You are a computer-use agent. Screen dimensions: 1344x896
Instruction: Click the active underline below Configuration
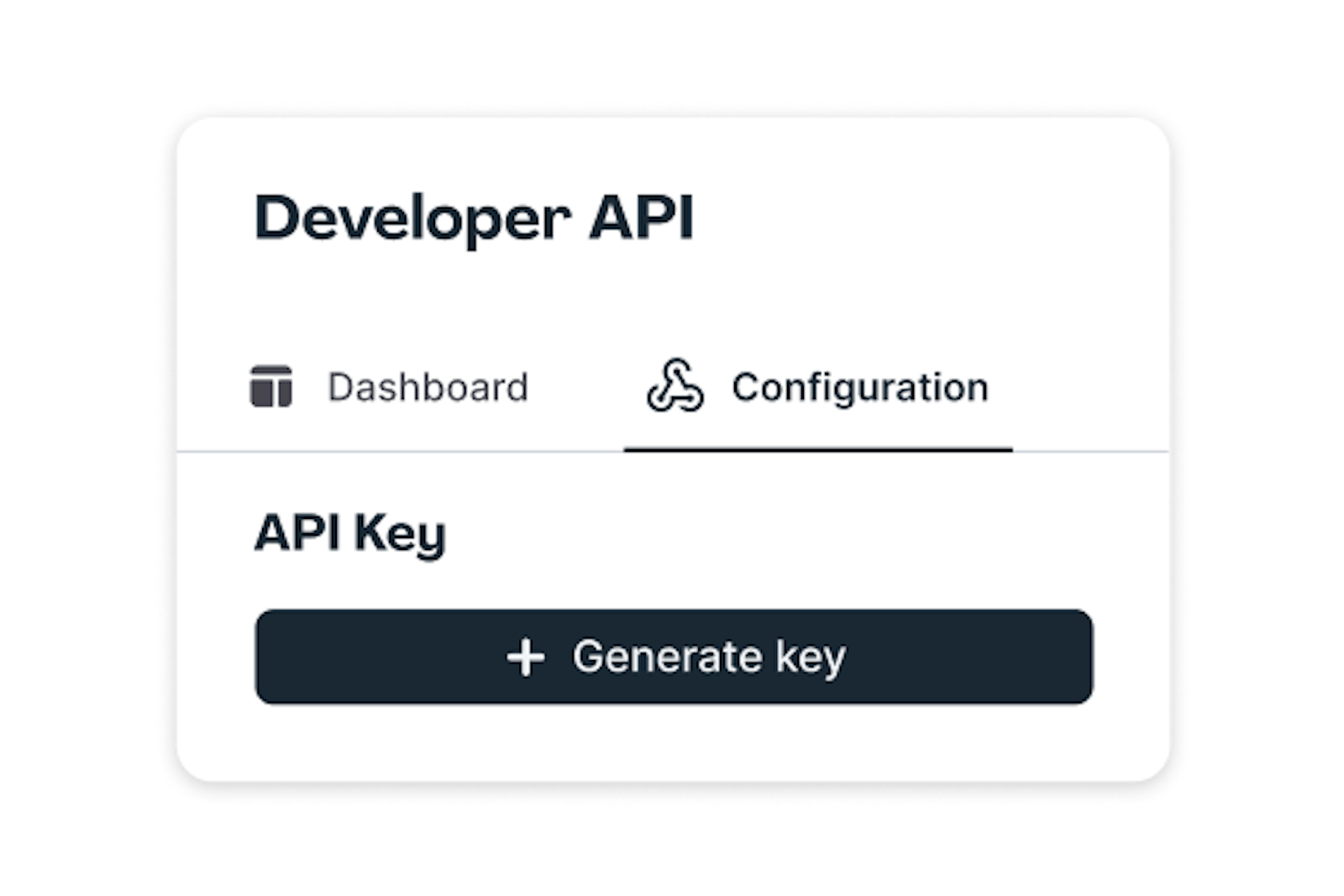click(817, 450)
